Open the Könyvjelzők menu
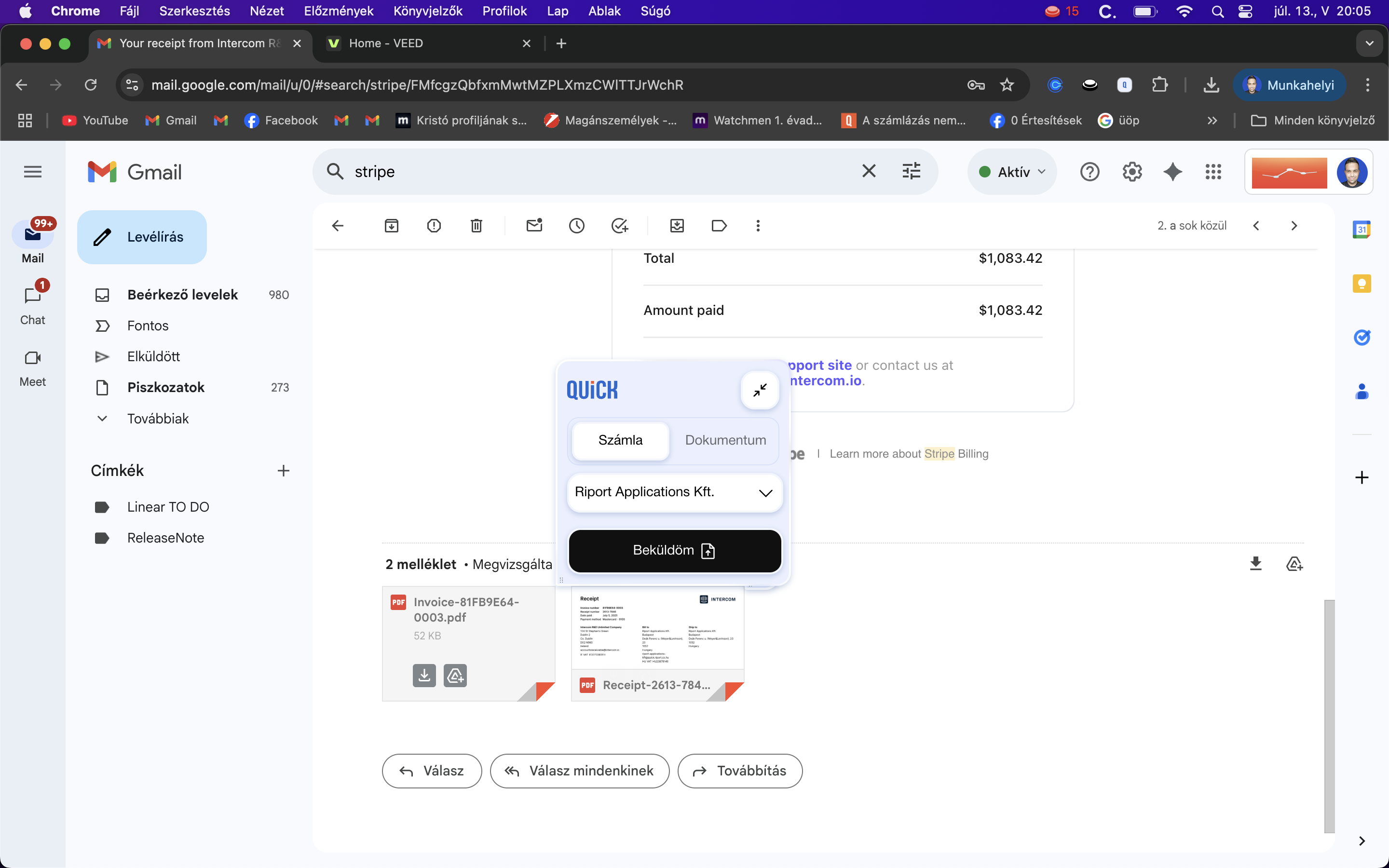This screenshot has width=1389, height=868. tap(428, 11)
